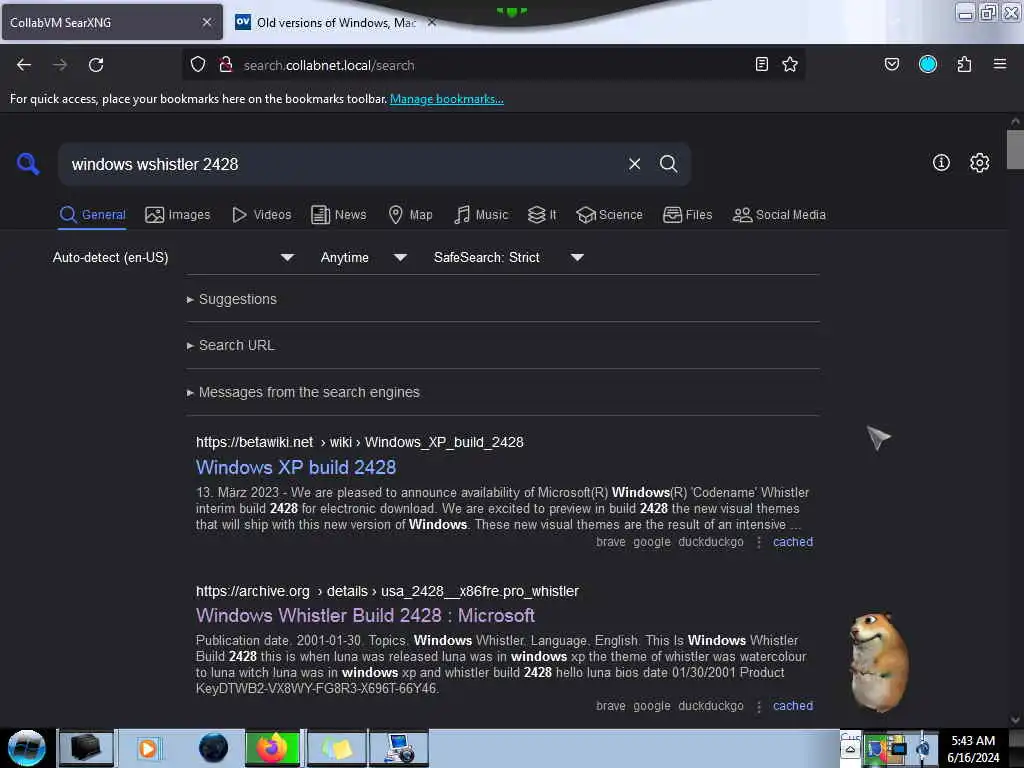Click the betawiki.net result URL
The height and width of the screenshot is (768, 1024).
[360, 442]
